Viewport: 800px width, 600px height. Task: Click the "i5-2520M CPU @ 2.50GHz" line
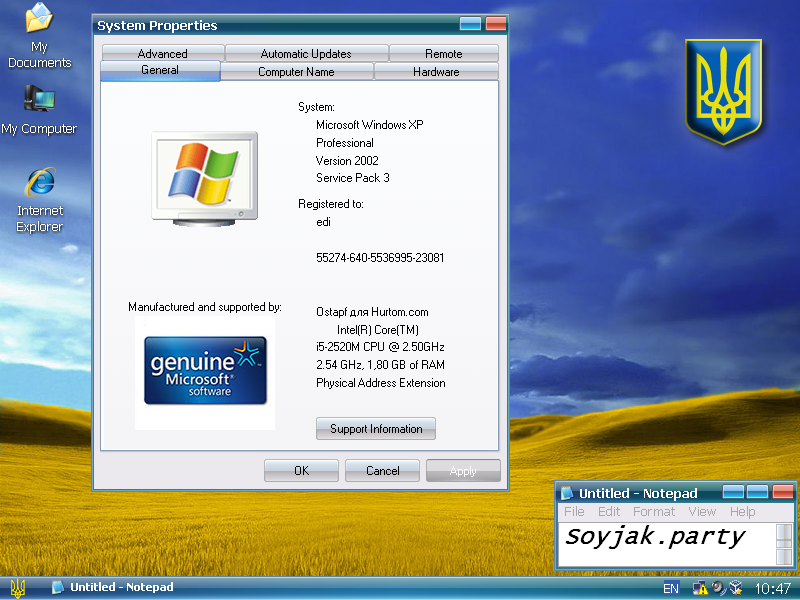click(380, 347)
